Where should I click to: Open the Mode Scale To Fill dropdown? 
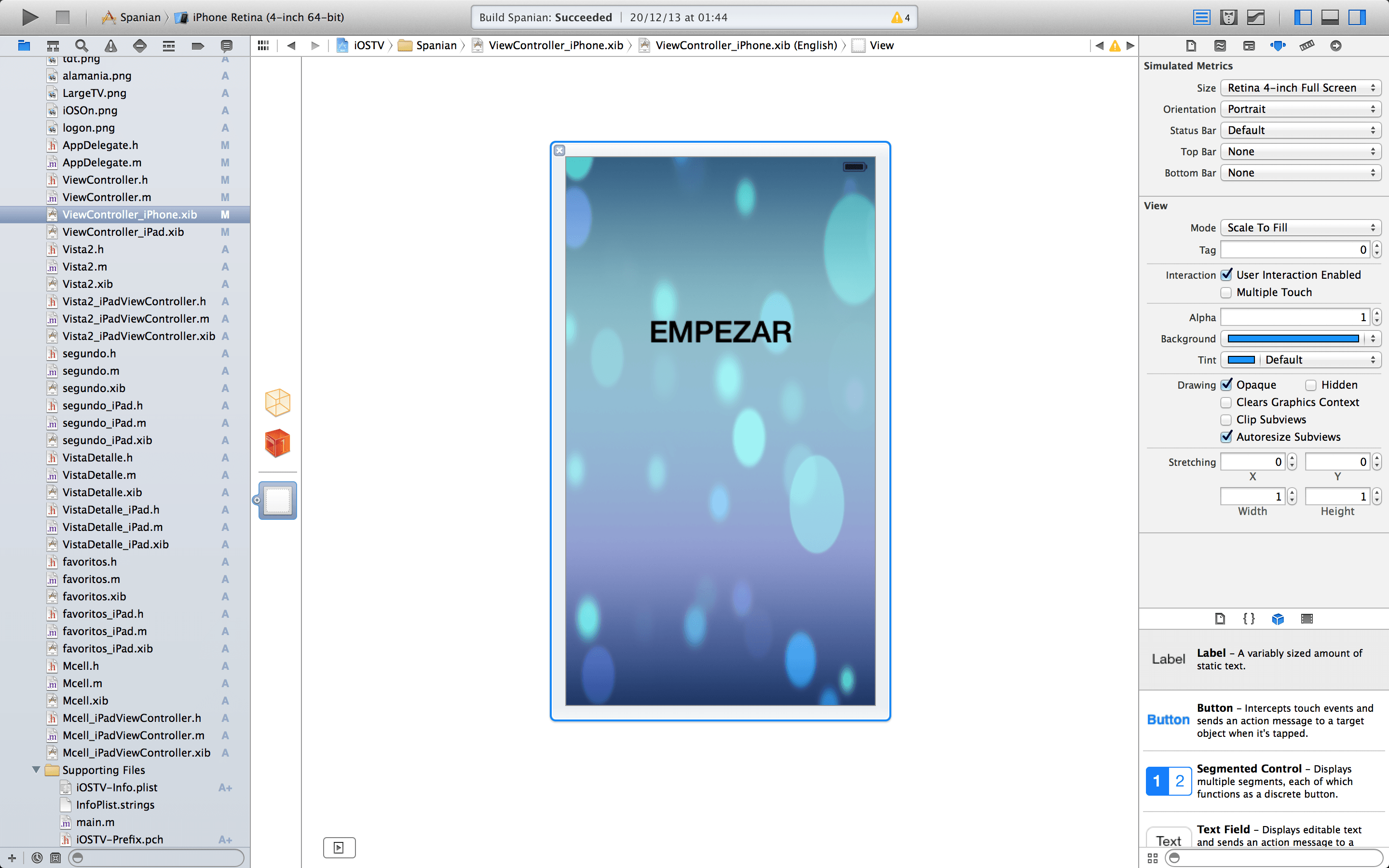pos(1300,227)
